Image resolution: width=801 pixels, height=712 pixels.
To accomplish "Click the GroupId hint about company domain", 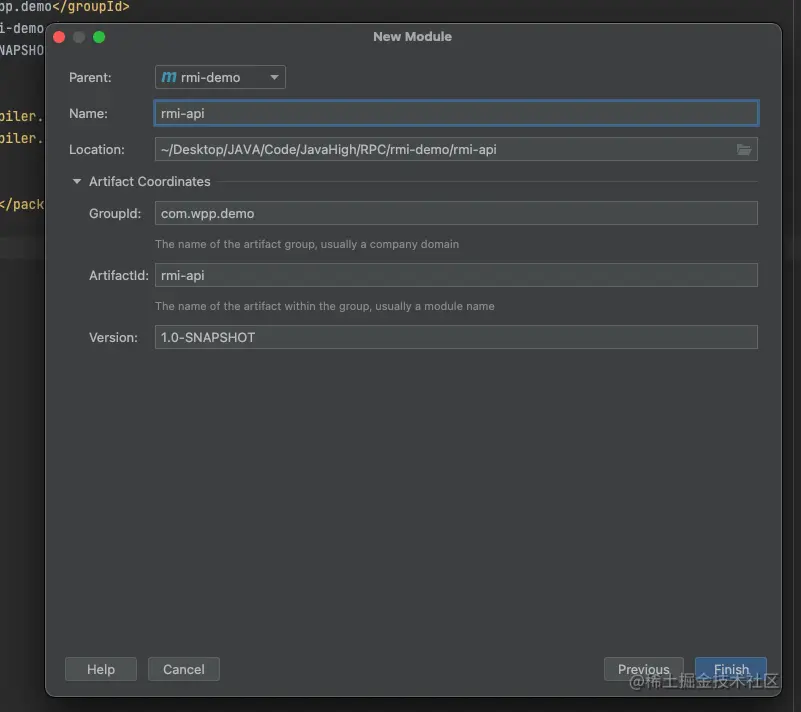I will pos(307,244).
